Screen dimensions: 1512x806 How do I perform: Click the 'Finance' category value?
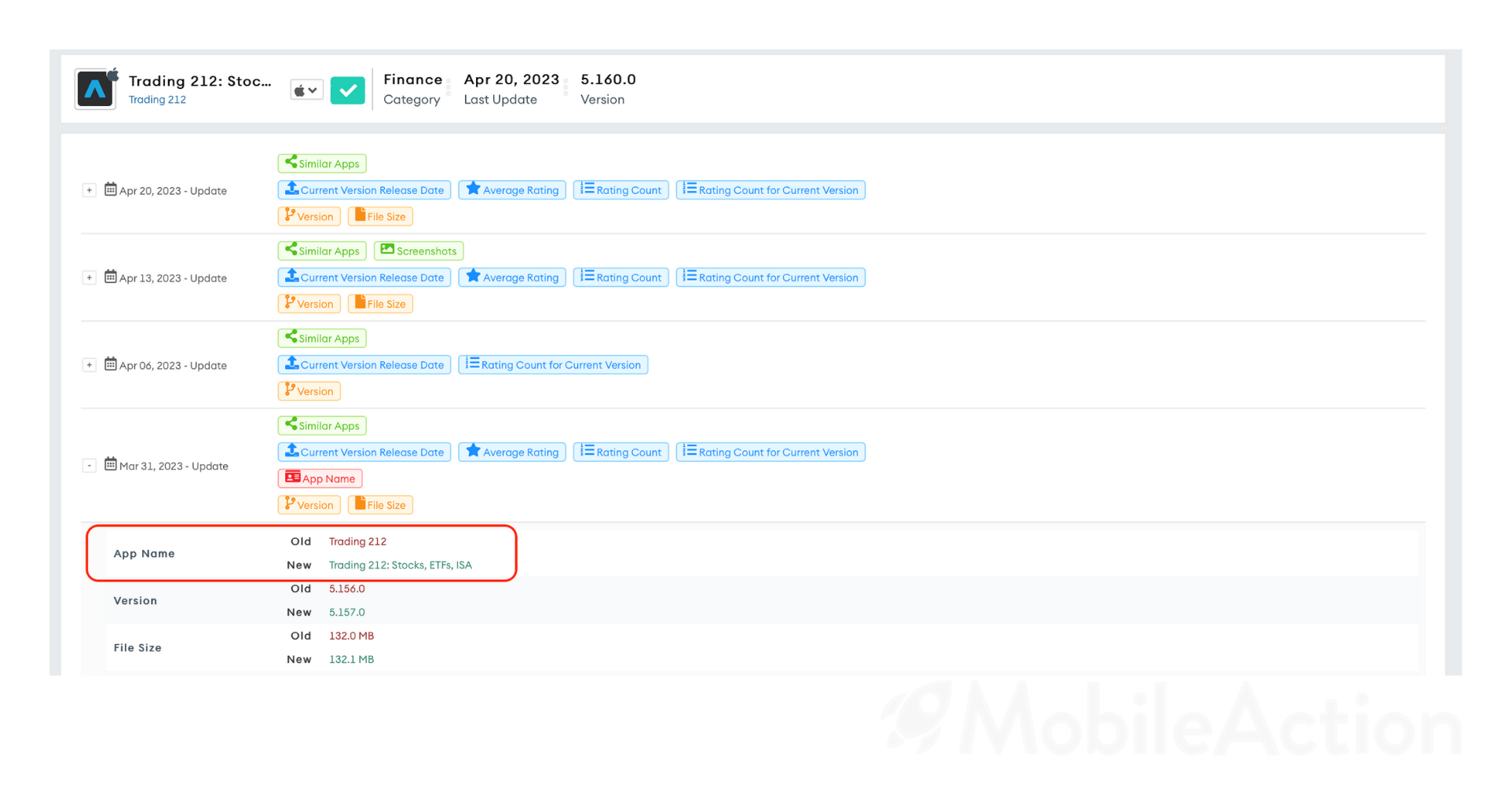[413, 79]
